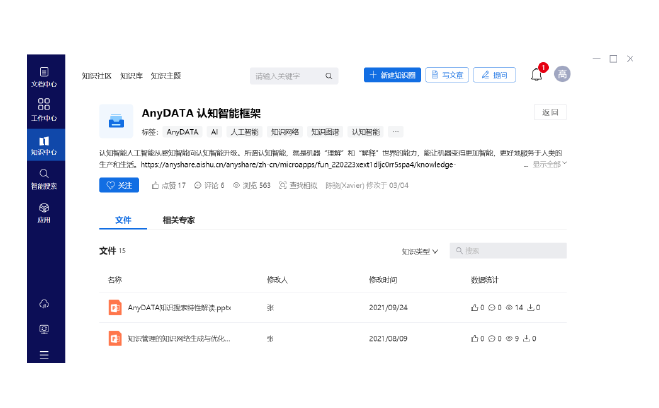Select 知识中心 in the sidebar

point(46,145)
